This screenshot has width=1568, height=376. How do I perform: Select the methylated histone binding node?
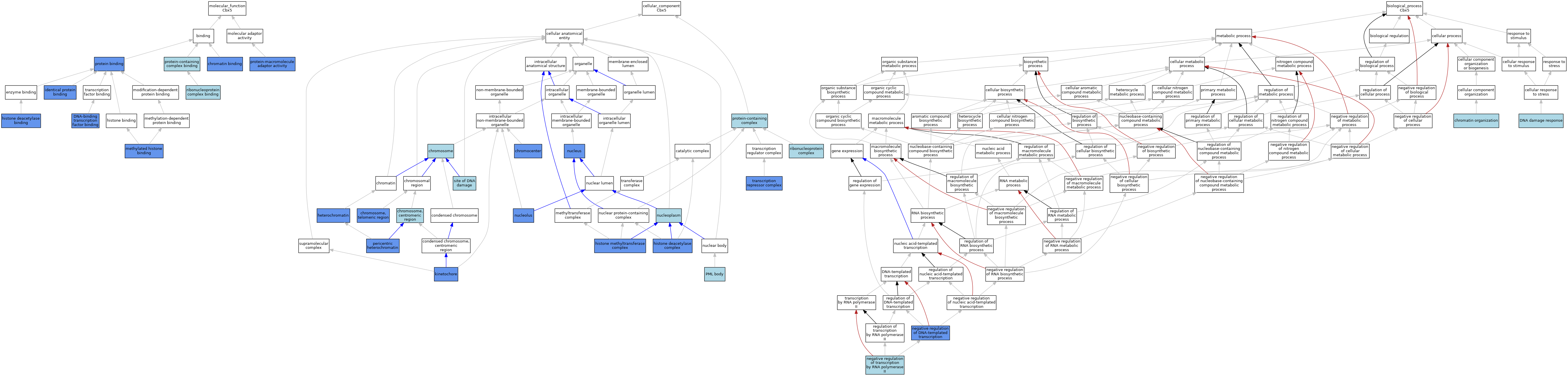[x=144, y=151]
